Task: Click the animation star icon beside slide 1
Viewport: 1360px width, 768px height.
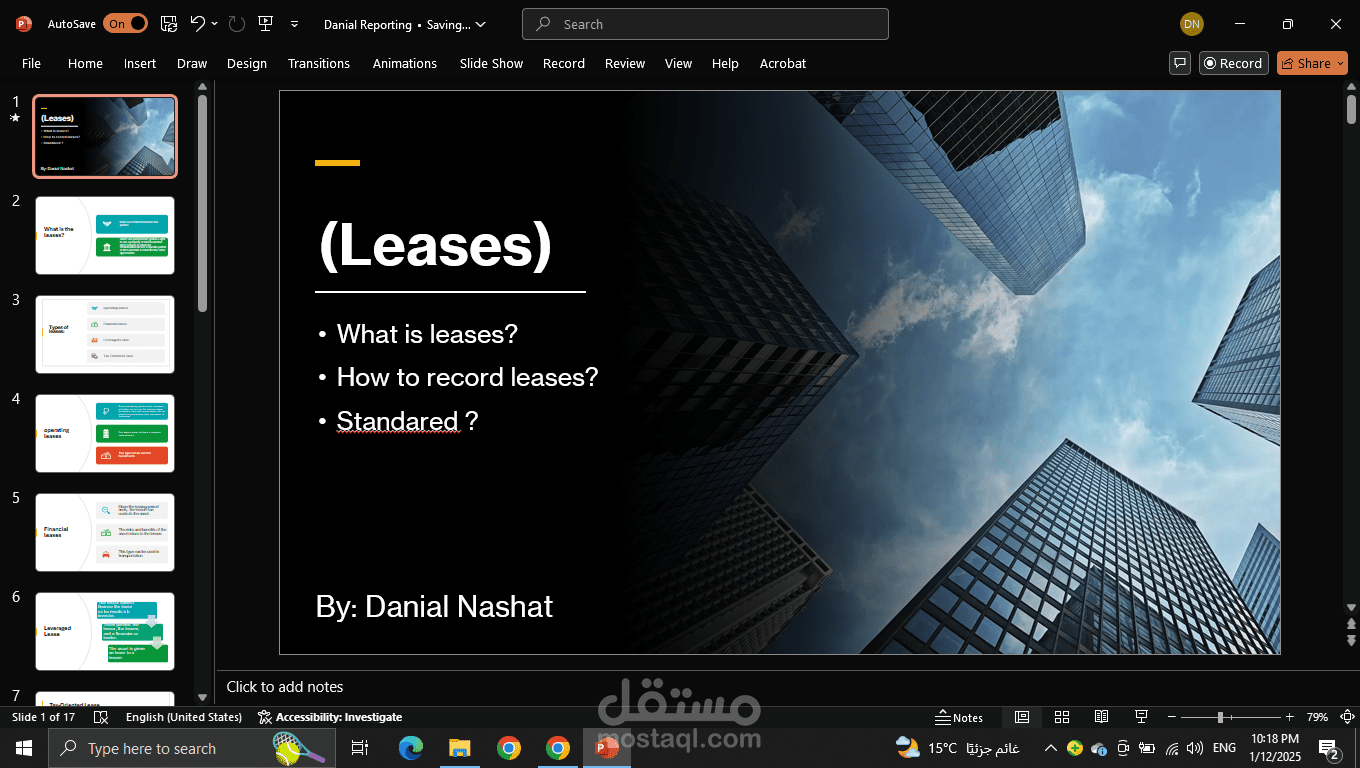Action: coord(15,118)
